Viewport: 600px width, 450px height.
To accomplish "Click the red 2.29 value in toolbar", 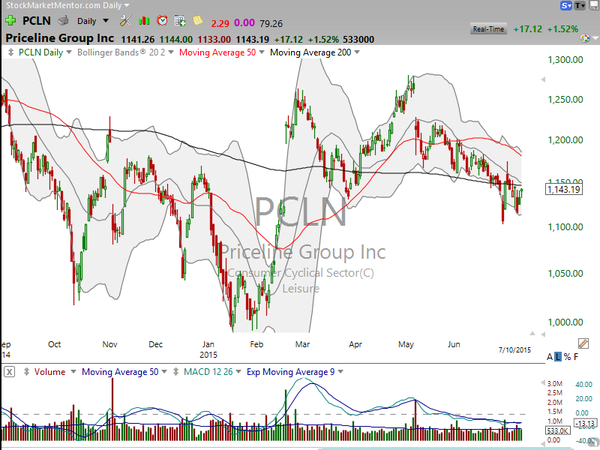I will click(220, 23).
